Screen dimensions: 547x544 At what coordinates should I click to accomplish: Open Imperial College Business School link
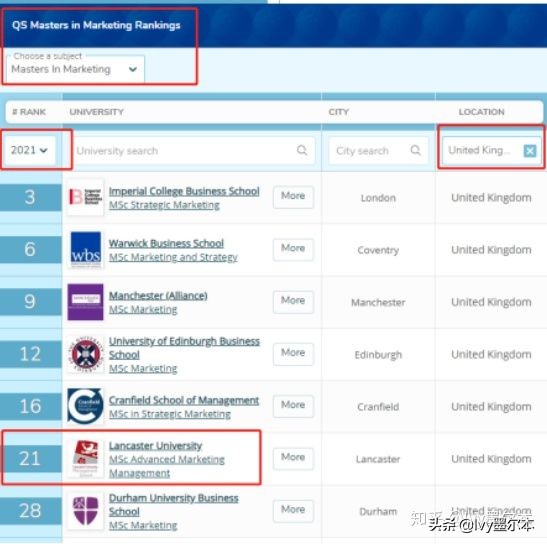point(184,191)
